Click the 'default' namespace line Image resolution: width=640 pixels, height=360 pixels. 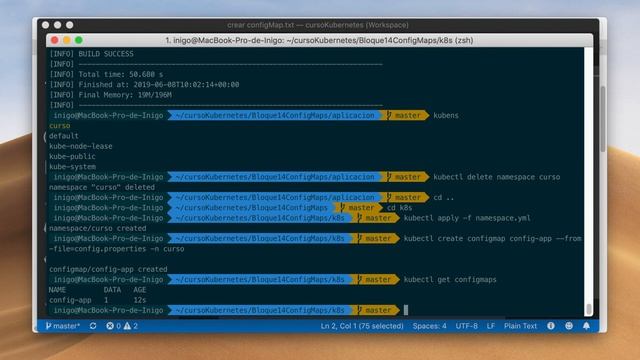[64, 136]
